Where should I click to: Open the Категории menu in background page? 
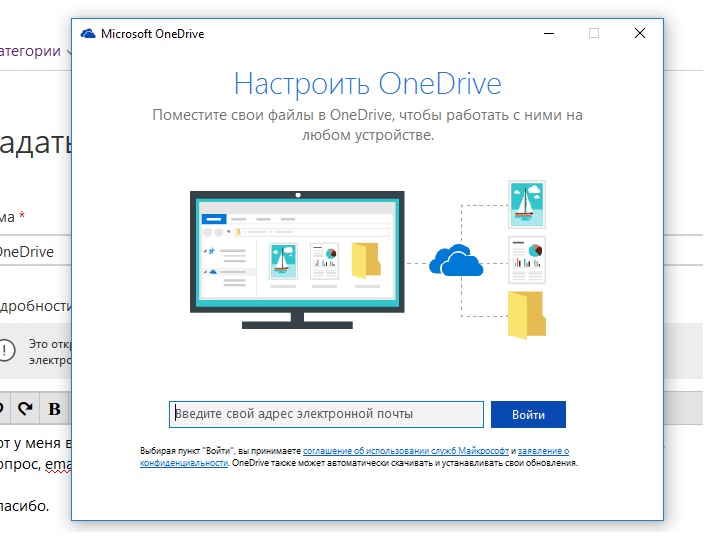[x=34, y=51]
